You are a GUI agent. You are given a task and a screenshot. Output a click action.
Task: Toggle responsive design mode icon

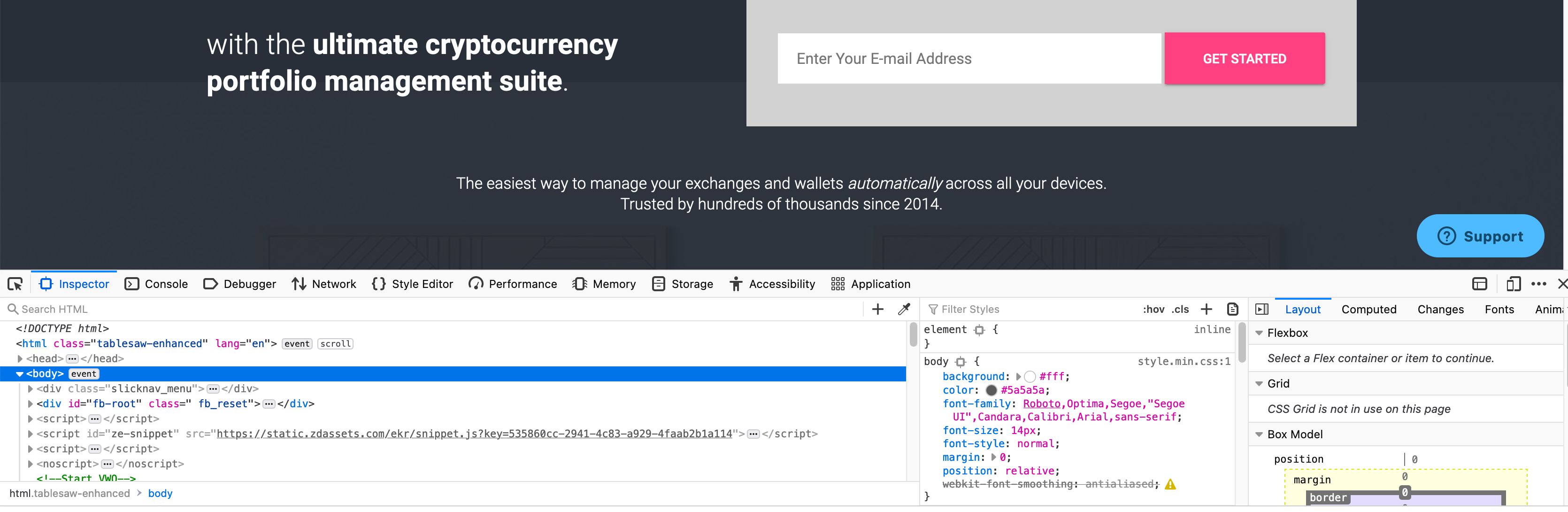(1513, 284)
